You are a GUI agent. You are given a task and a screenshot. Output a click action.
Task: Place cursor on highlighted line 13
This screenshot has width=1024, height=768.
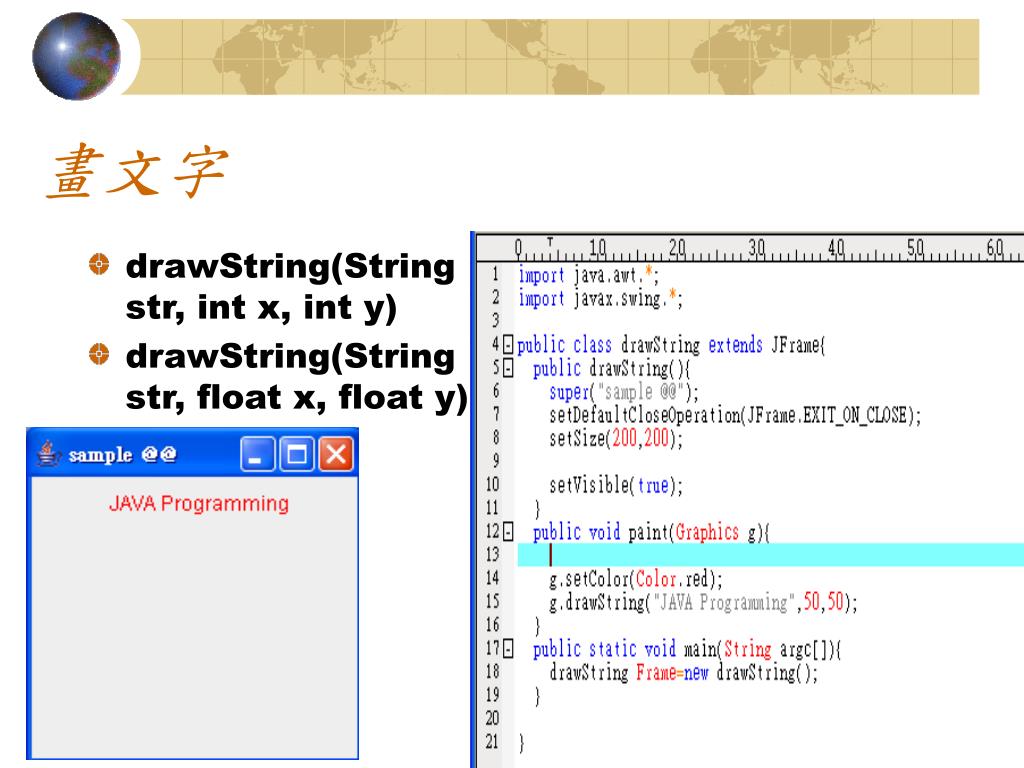pyautogui.click(x=771, y=554)
